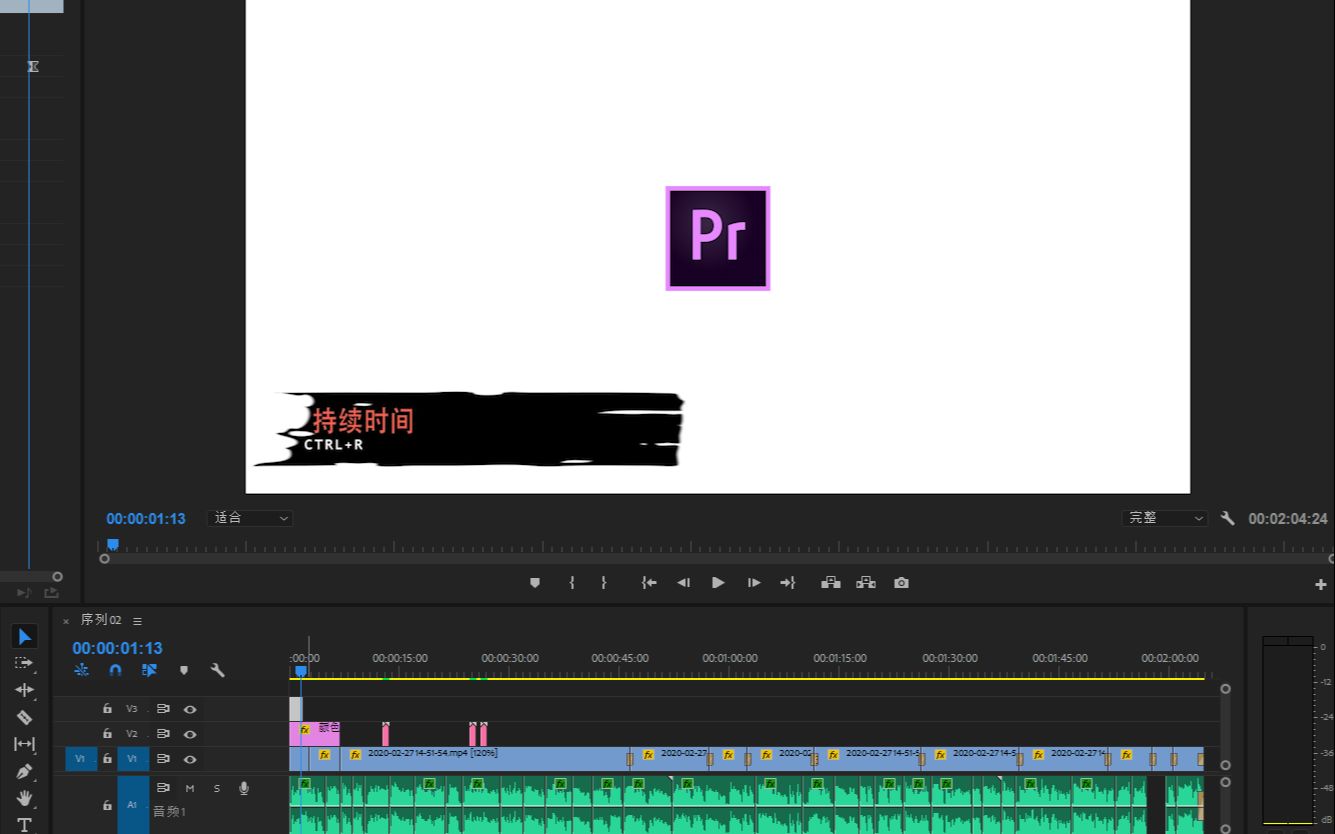Toggle lock on track V2
Screen dimensions: 1335x834
pyautogui.click(x=107, y=734)
